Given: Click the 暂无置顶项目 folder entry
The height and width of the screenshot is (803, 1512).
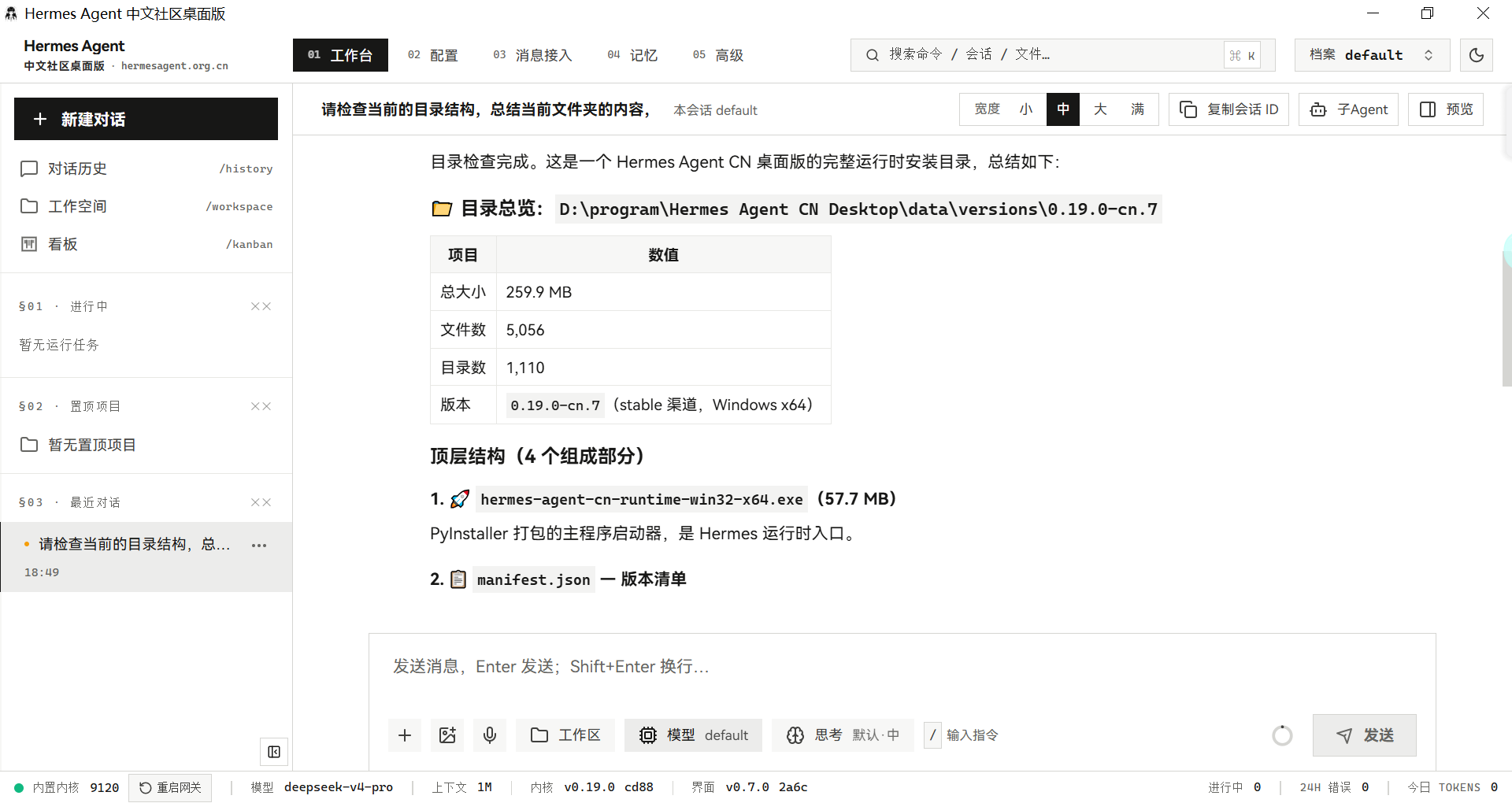Looking at the screenshot, I should pos(146,445).
